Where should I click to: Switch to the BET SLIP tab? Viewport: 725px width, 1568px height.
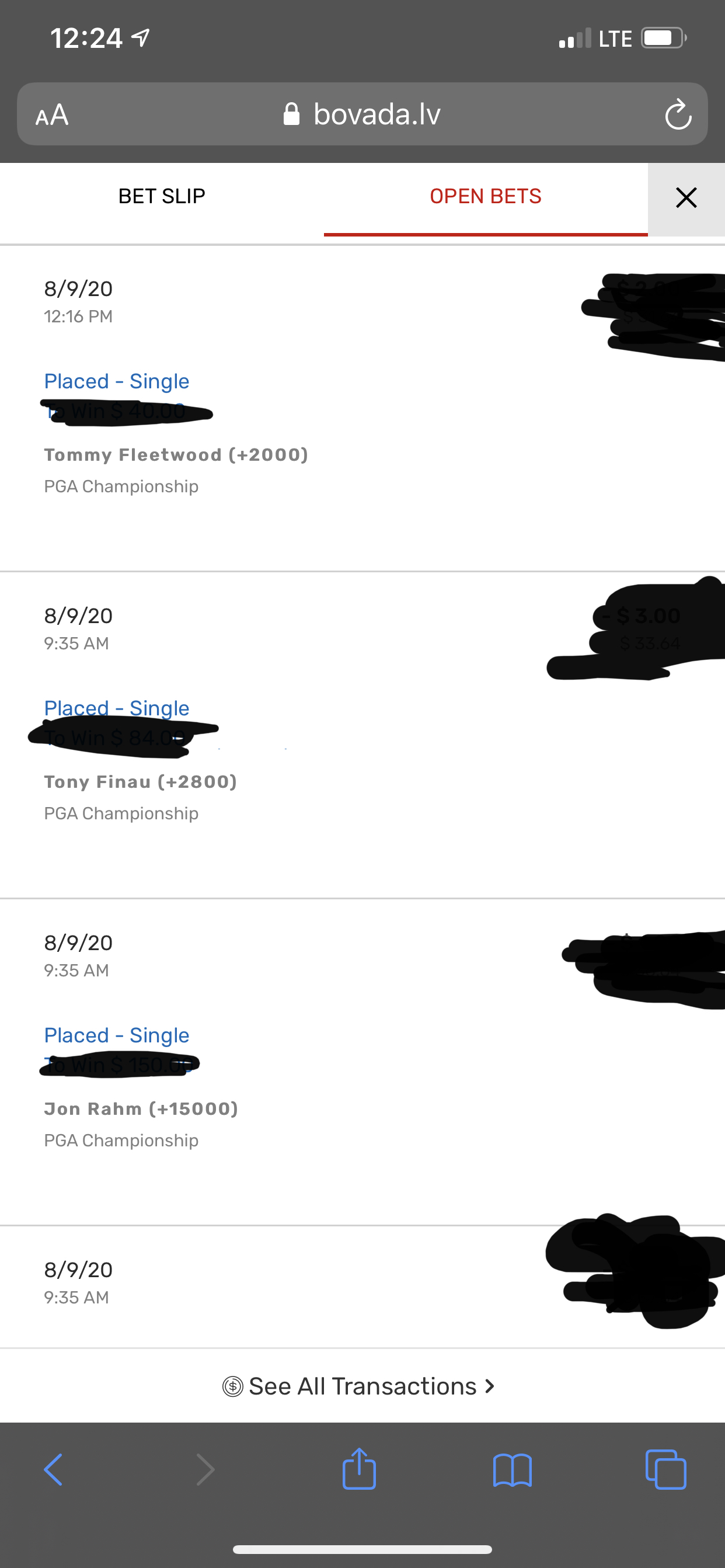(x=162, y=196)
